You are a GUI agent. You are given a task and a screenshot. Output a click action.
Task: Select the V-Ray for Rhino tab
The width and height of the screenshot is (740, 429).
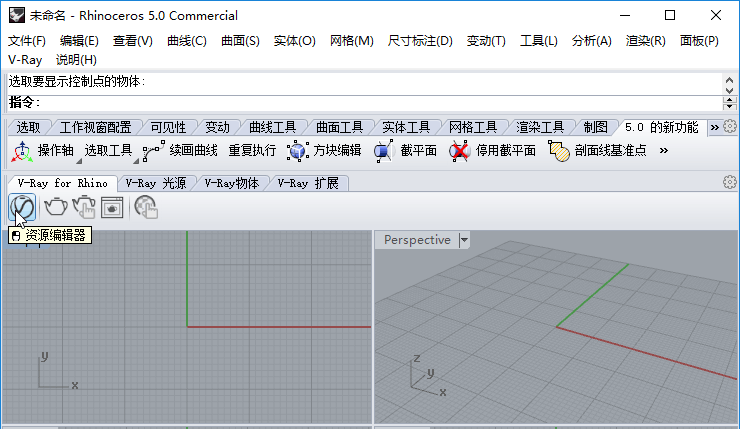coord(62,183)
